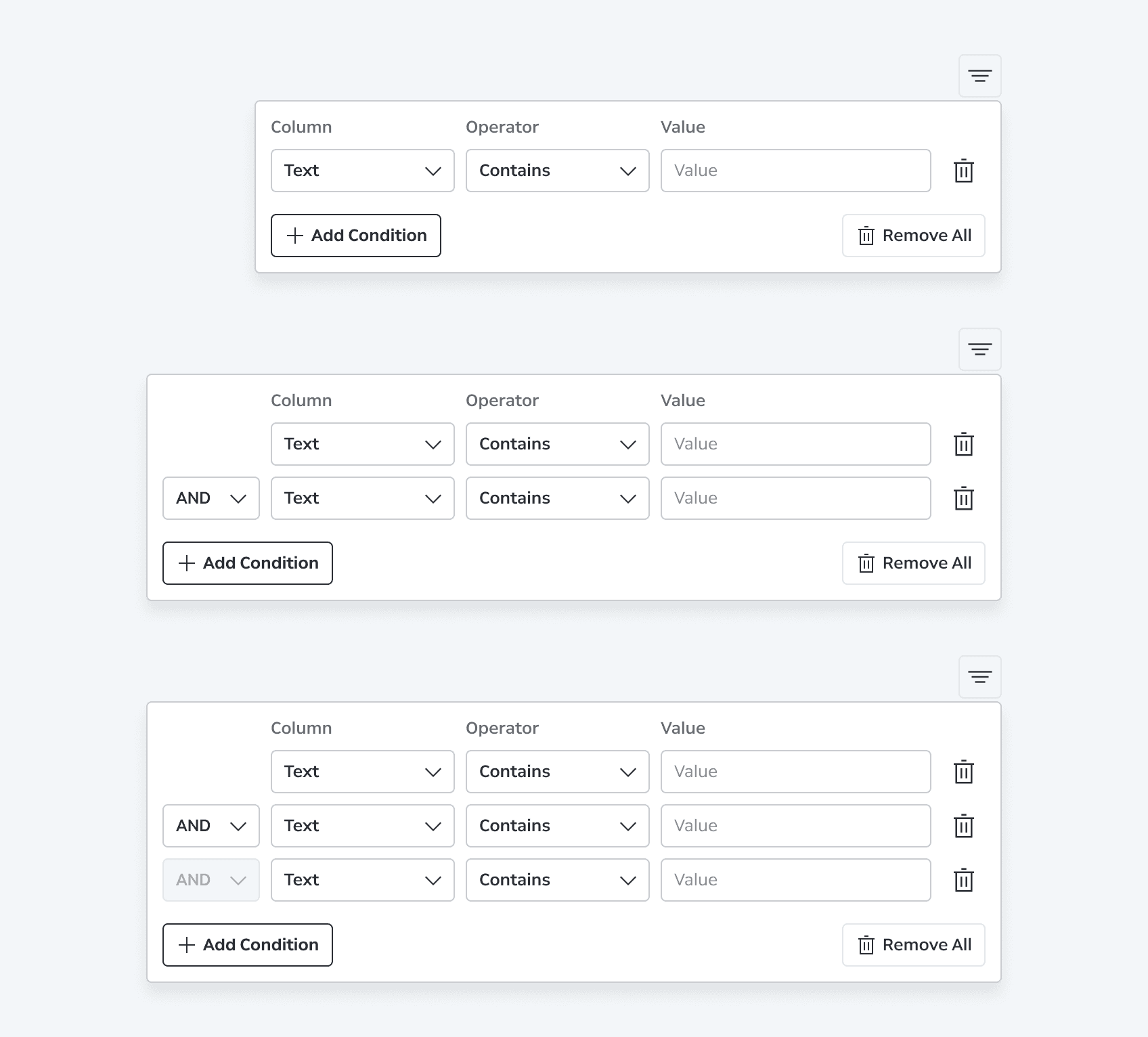Remove the AND condition row in the middle panel
1148x1037 pixels.
[x=963, y=498]
